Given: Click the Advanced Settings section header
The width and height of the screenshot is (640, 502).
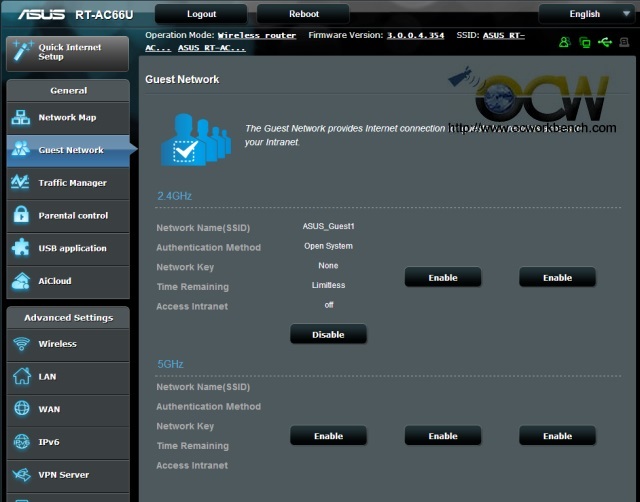Looking at the screenshot, I should pos(68,318).
